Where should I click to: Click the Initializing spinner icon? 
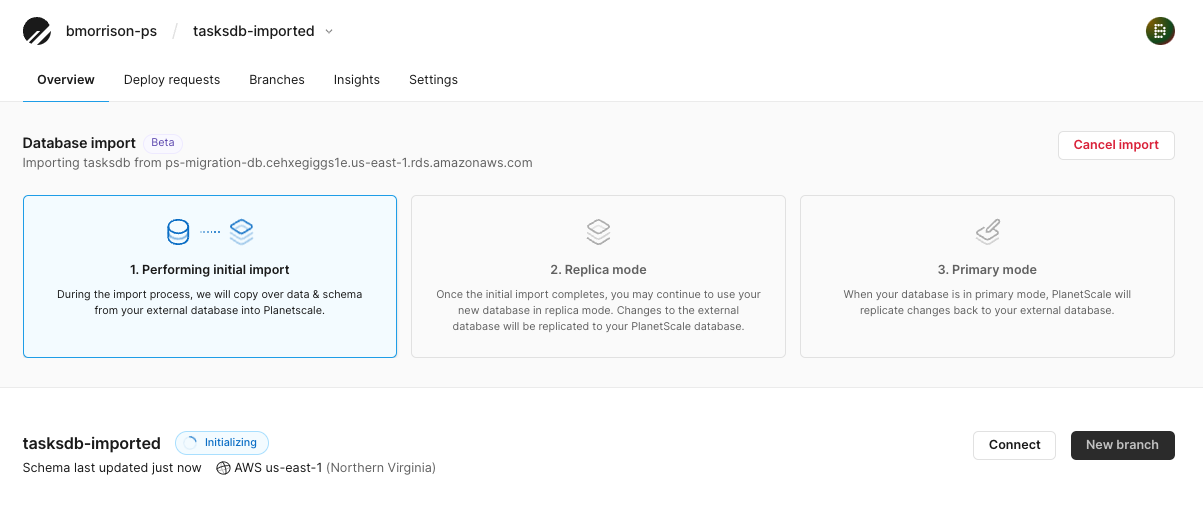[x=192, y=443]
